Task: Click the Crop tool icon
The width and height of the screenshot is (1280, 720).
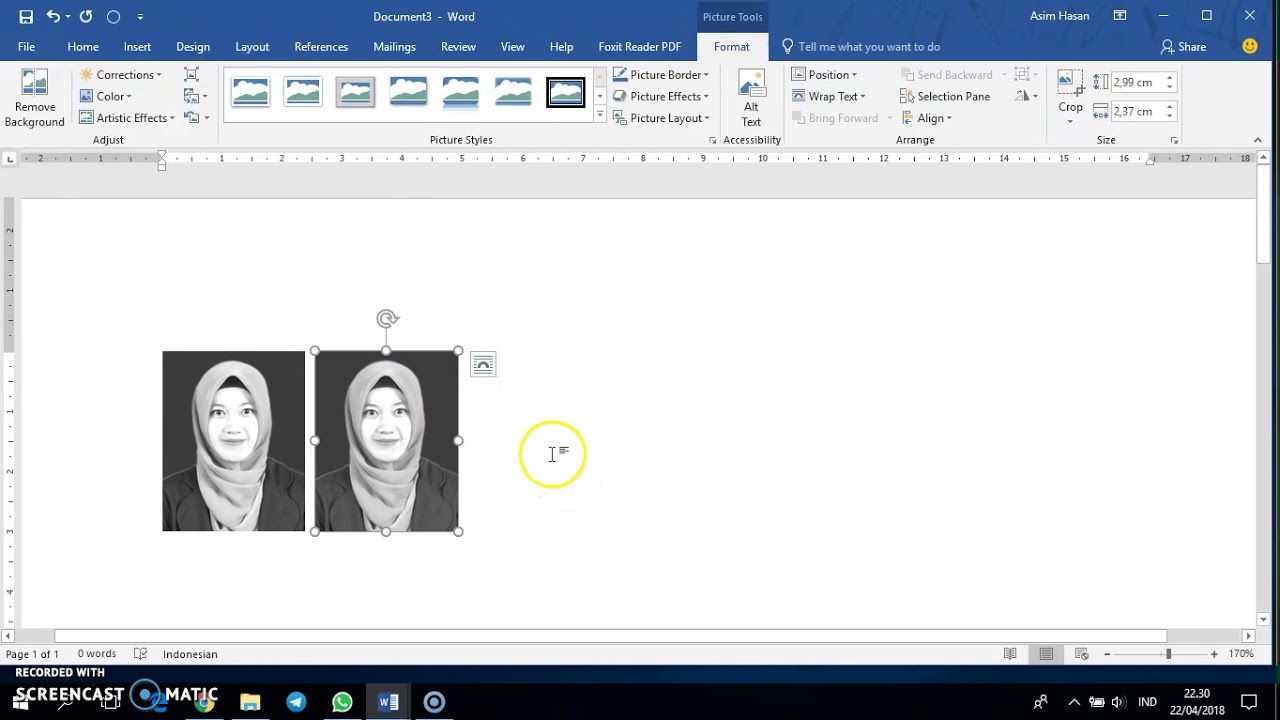Action: (x=1070, y=82)
